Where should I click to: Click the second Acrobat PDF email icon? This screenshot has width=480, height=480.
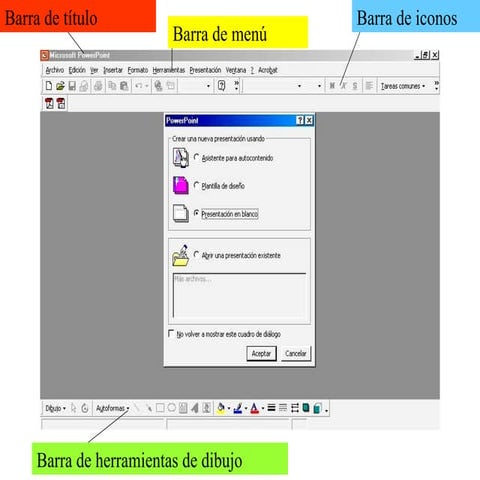[61, 103]
